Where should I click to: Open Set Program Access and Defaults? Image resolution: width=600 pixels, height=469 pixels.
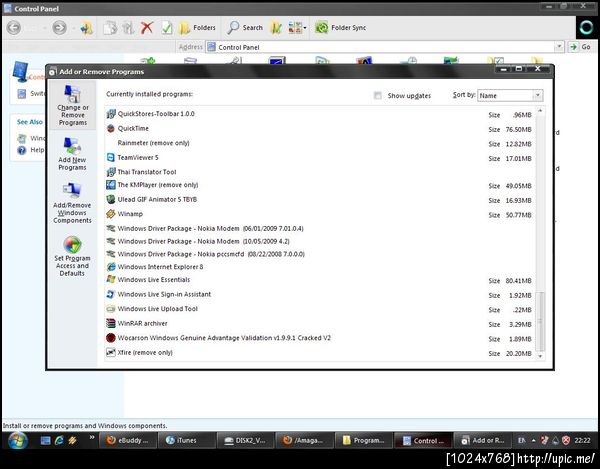click(72, 256)
